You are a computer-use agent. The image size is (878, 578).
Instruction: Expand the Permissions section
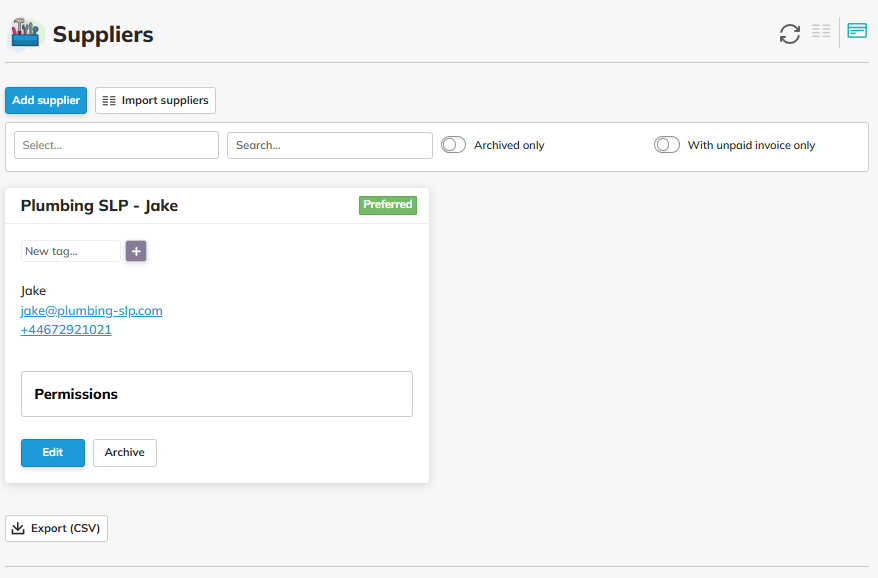[x=216, y=394]
